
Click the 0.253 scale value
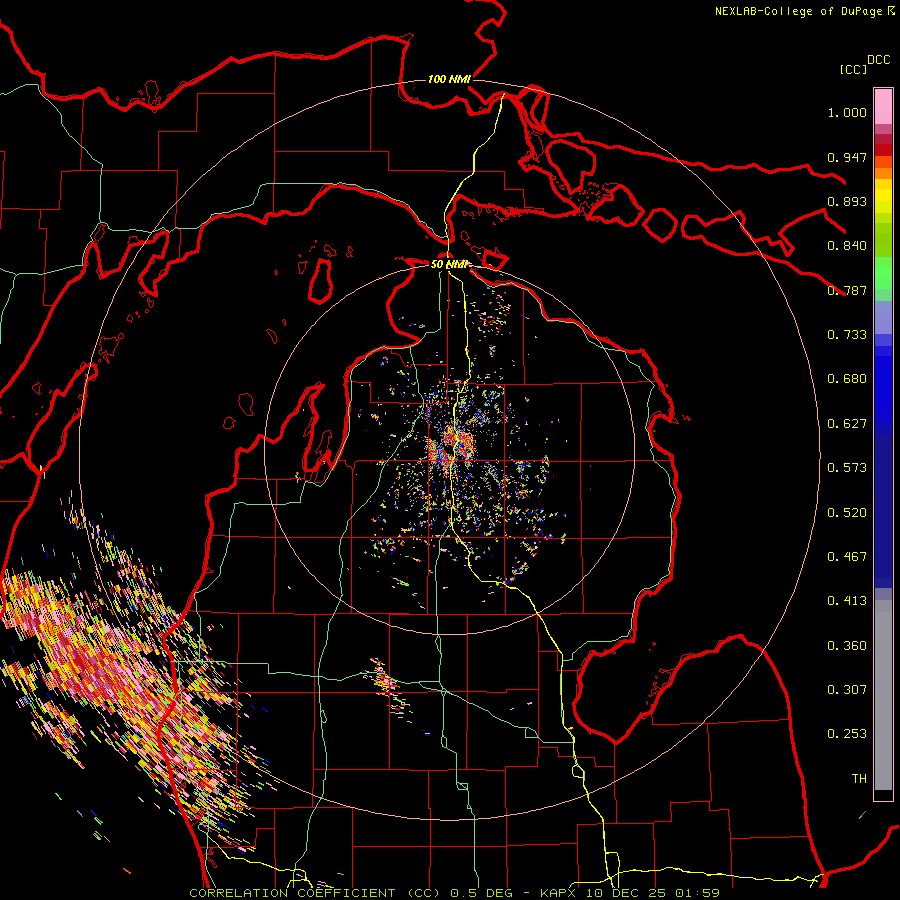[847, 734]
